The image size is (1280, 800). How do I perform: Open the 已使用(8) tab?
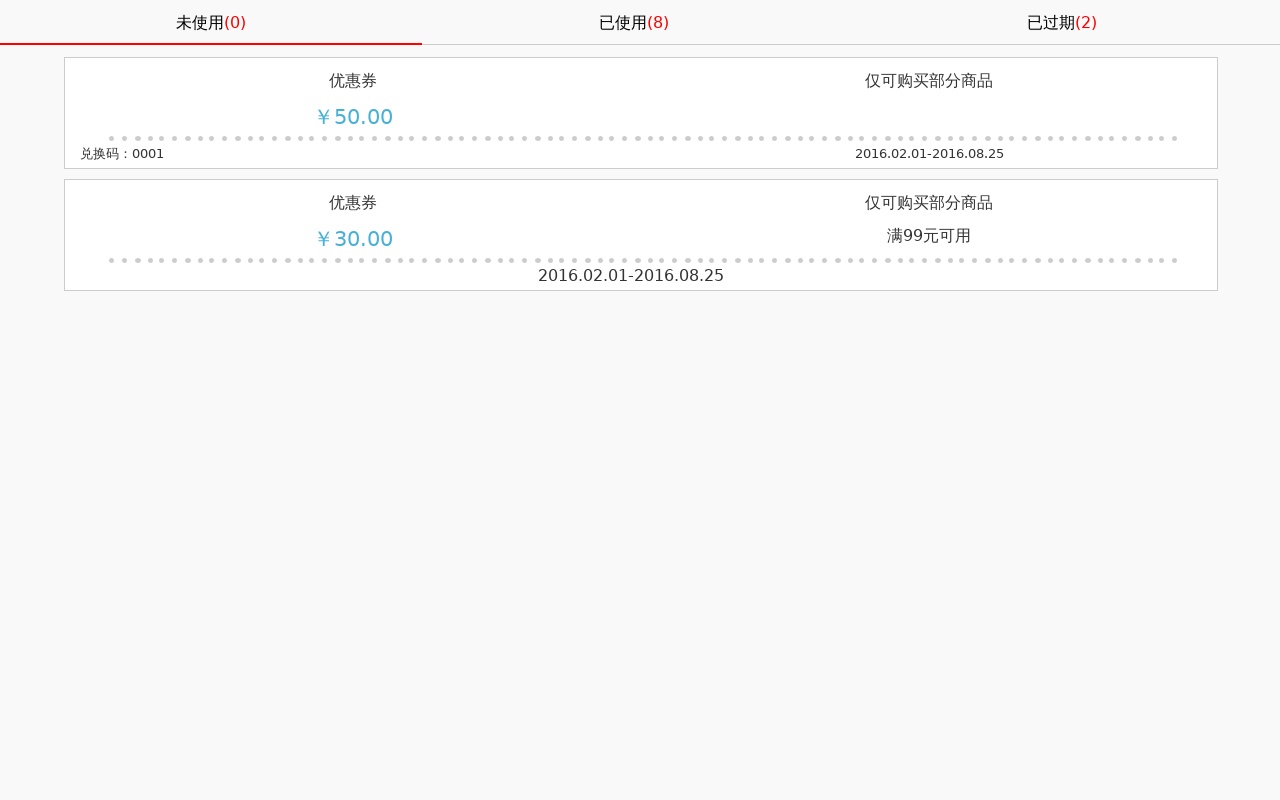pyautogui.click(x=634, y=22)
